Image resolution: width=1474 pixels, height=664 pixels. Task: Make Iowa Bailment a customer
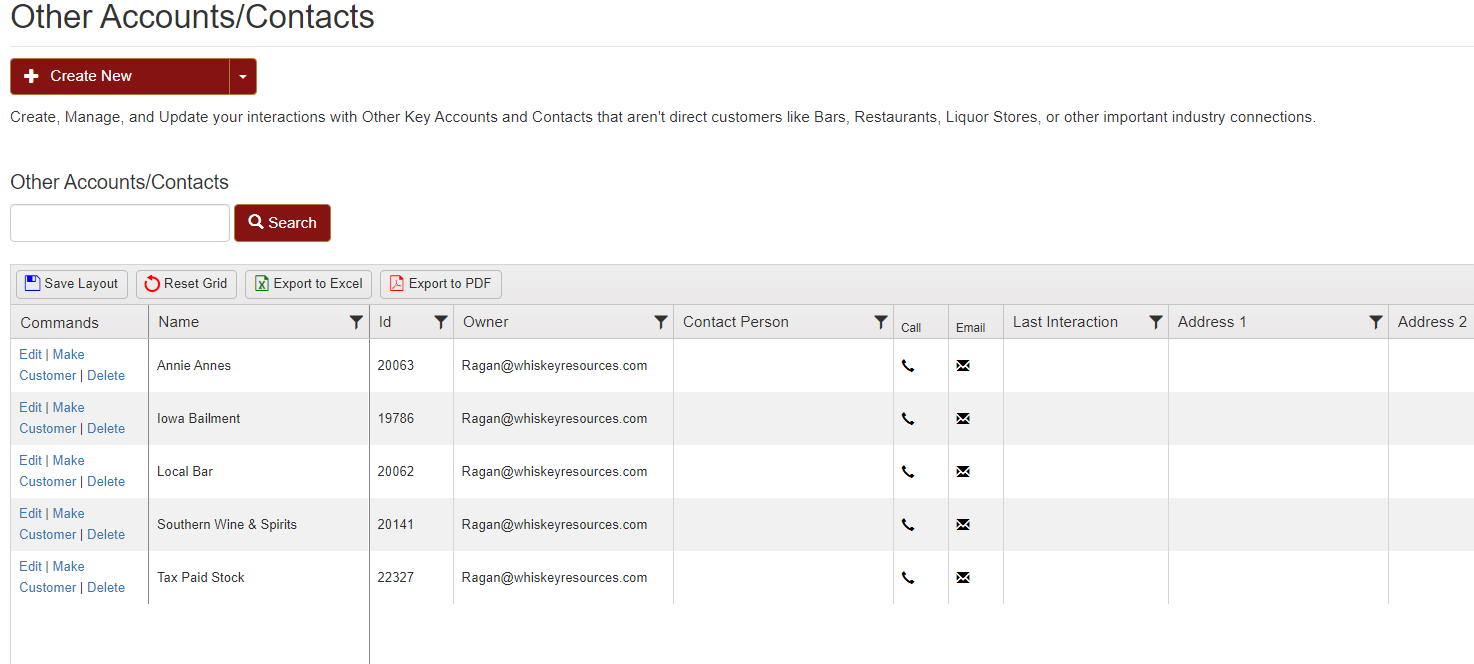point(51,418)
